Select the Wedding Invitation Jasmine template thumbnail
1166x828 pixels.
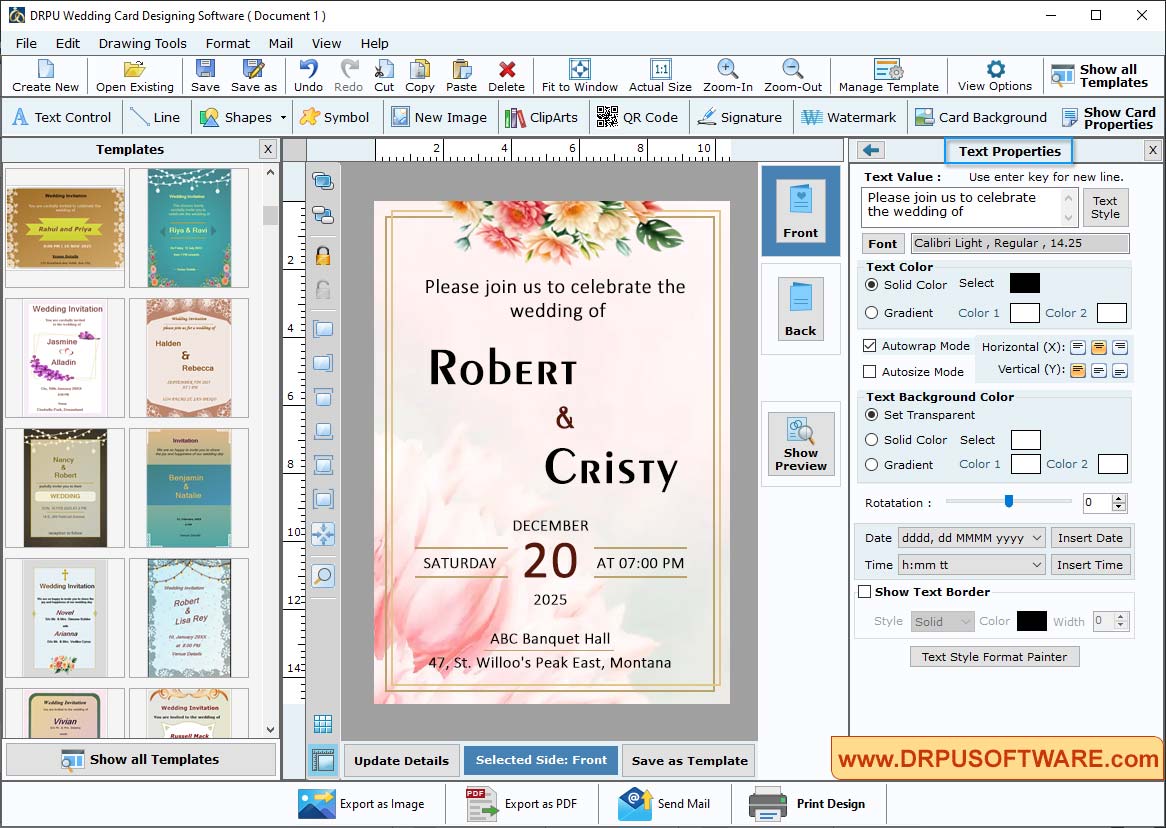pyautogui.click(x=64, y=357)
